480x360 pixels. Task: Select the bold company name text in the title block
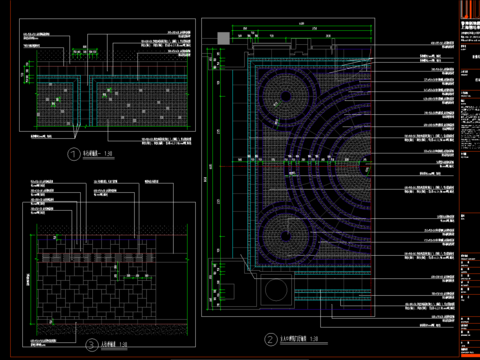[x=471, y=25]
